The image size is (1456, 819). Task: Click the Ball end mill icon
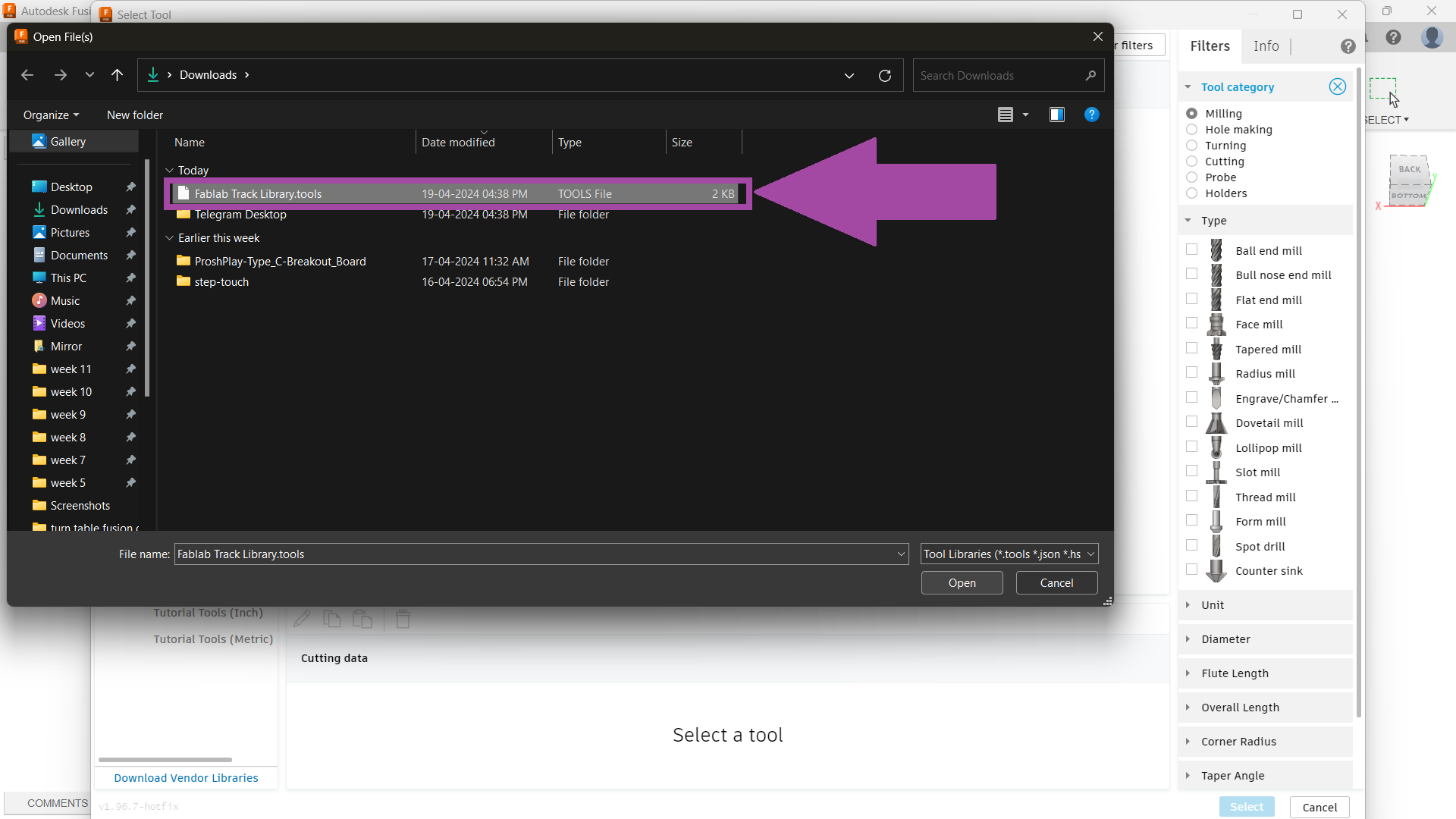(x=1216, y=250)
